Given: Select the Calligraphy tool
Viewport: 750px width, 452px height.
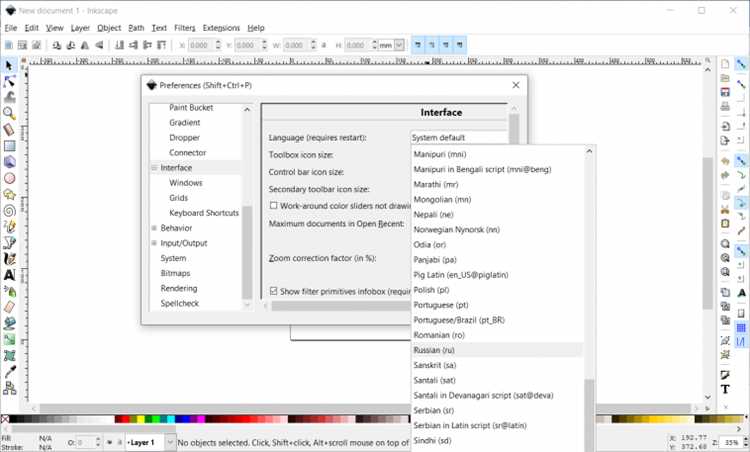Looking at the screenshot, I should point(9,259).
